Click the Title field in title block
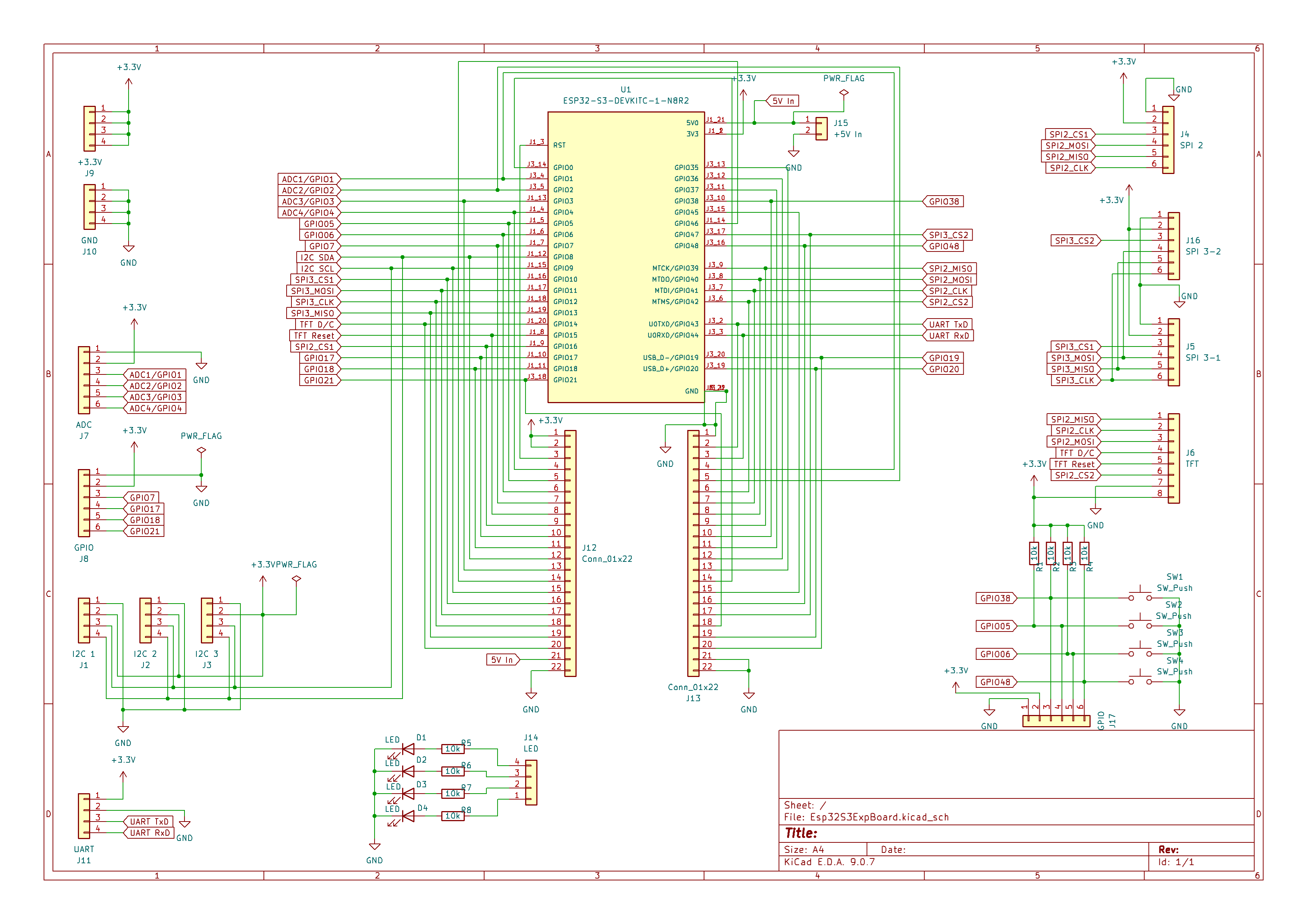The width and height of the screenshot is (1307, 924). 1016,833
